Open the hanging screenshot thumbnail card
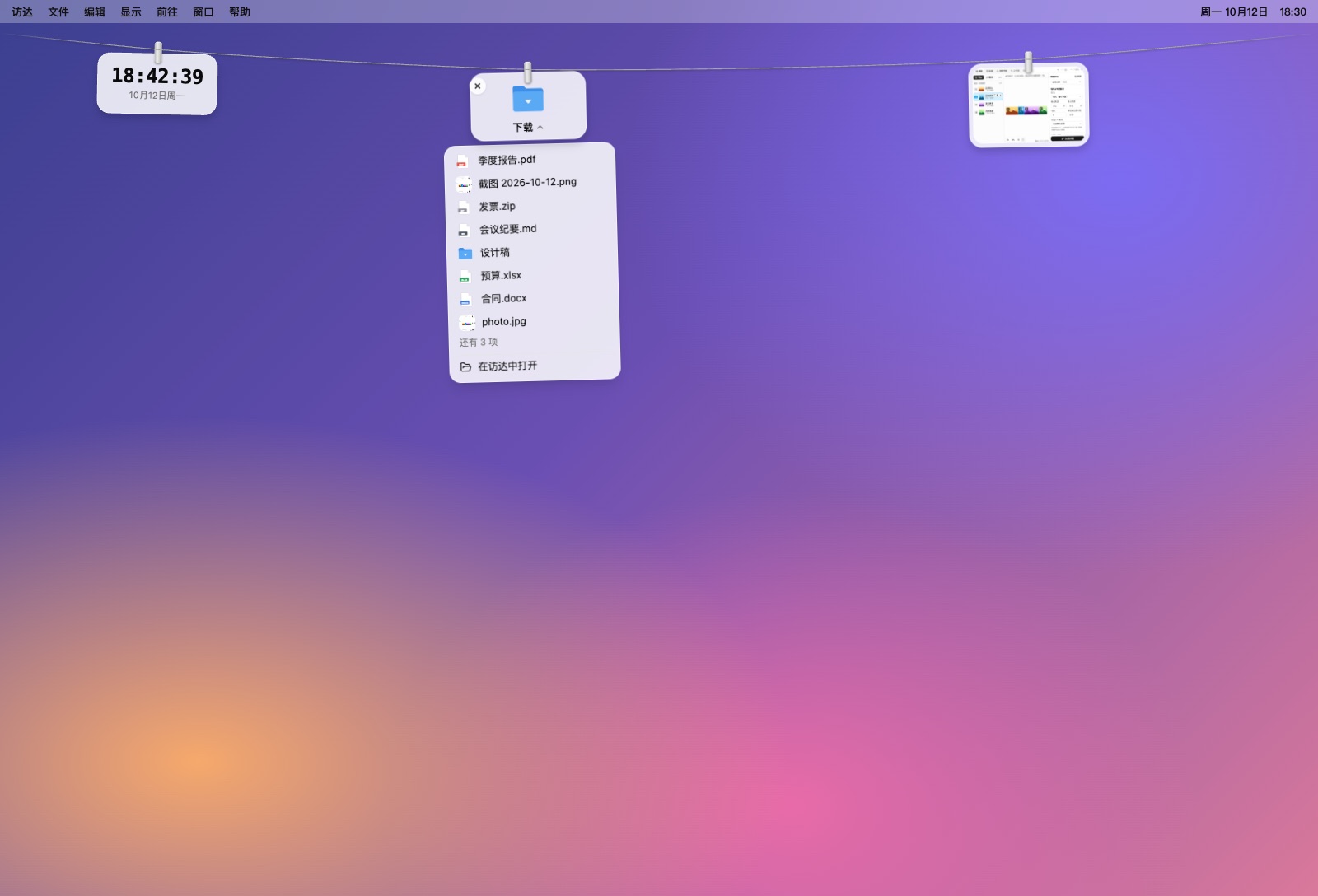Image resolution: width=1318 pixels, height=896 pixels. click(1029, 105)
